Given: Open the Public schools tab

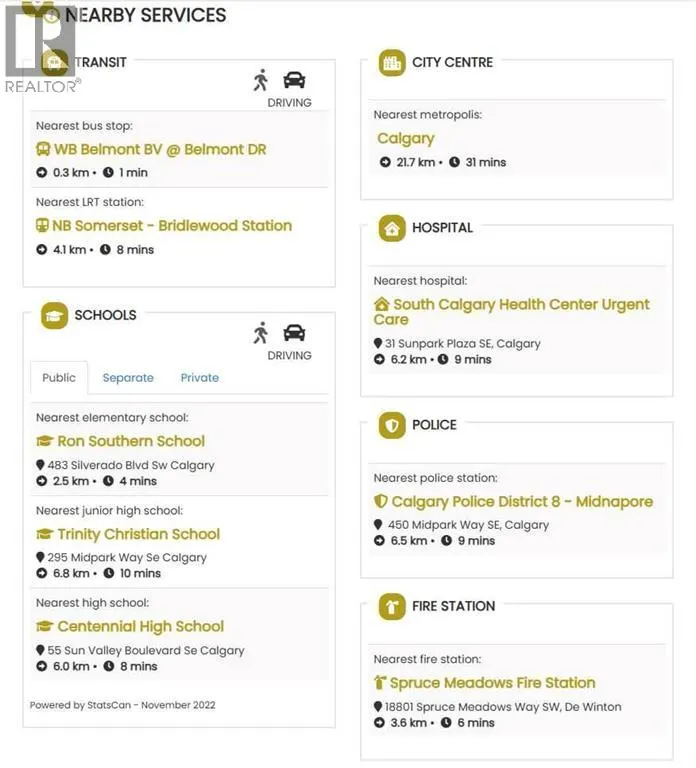Looking at the screenshot, I should (x=59, y=378).
